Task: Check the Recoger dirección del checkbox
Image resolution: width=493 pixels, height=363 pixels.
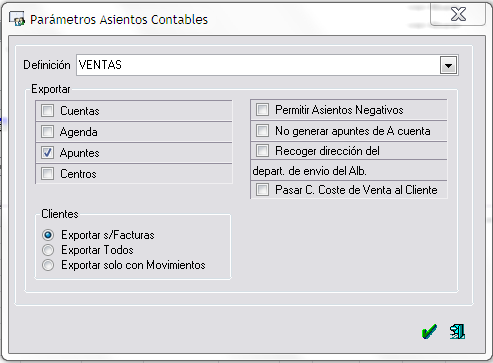Action: coord(262,151)
